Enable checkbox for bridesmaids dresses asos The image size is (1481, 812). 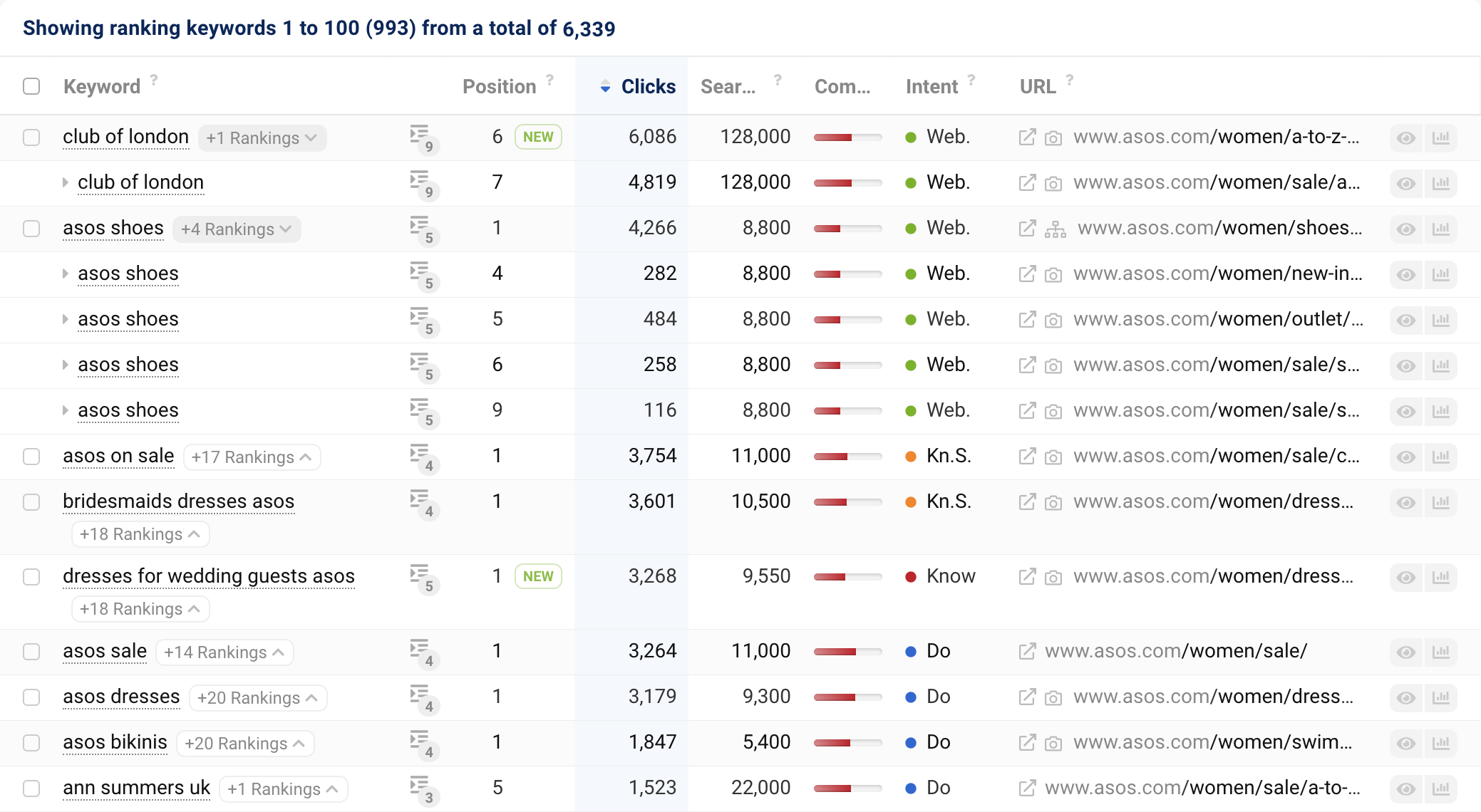click(31, 501)
